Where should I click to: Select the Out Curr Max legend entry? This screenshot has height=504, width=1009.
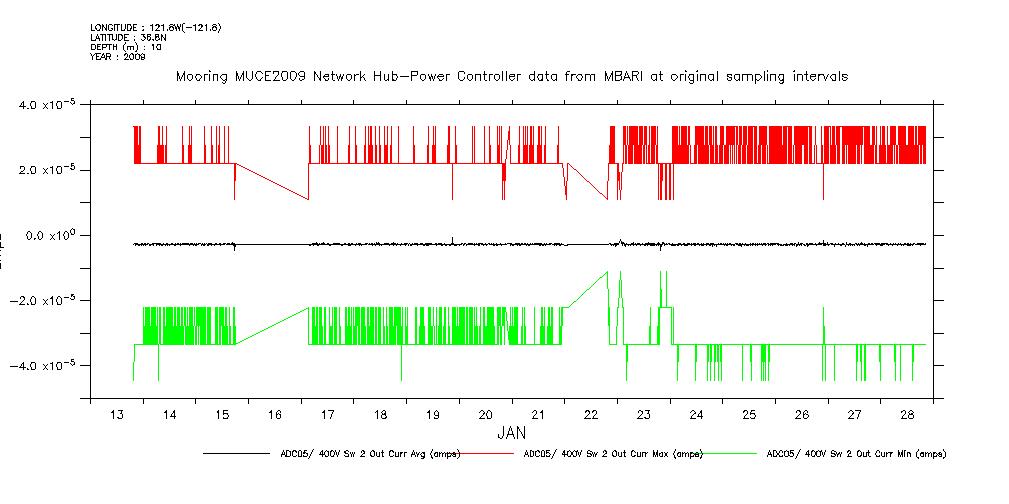point(613,454)
